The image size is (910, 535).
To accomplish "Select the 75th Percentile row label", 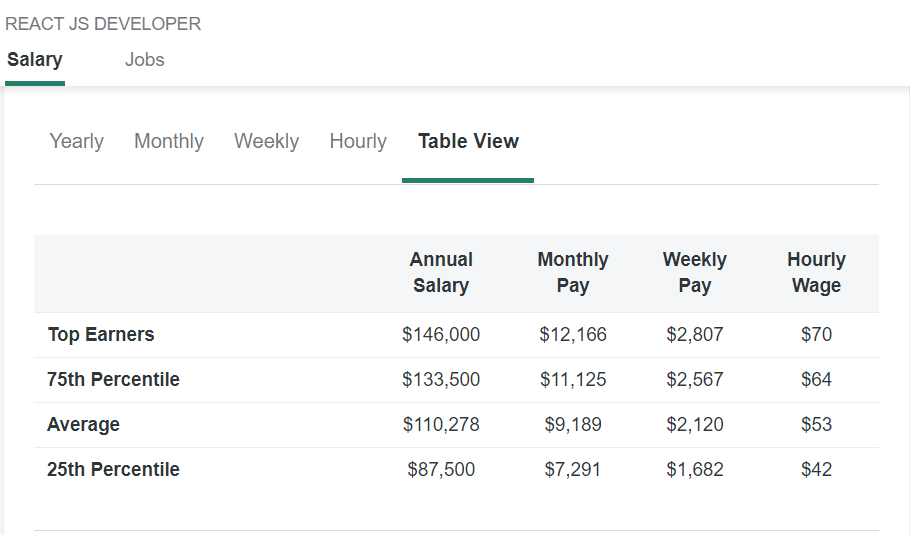I will (113, 379).
